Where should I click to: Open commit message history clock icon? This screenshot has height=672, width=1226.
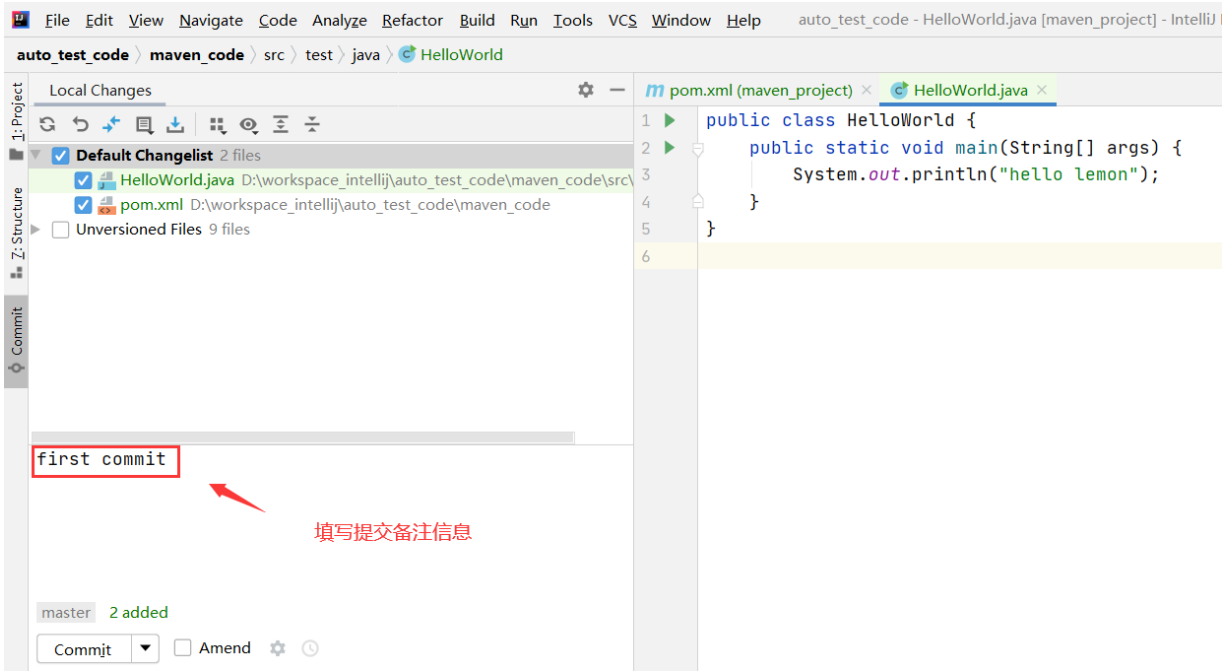click(310, 648)
